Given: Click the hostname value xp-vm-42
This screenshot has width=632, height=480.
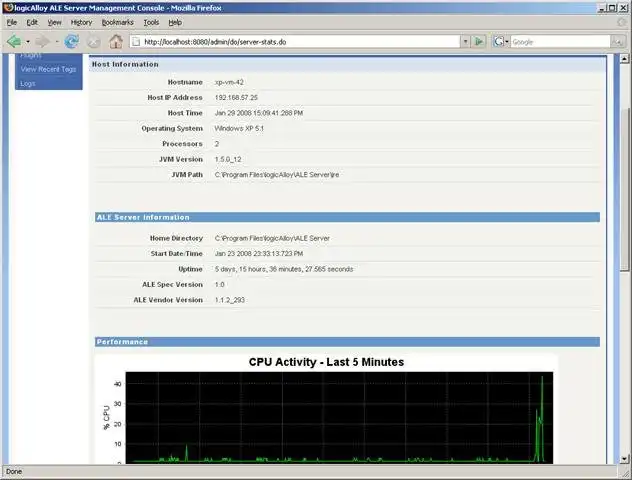Looking at the screenshot, I should (x=229, y=82).
